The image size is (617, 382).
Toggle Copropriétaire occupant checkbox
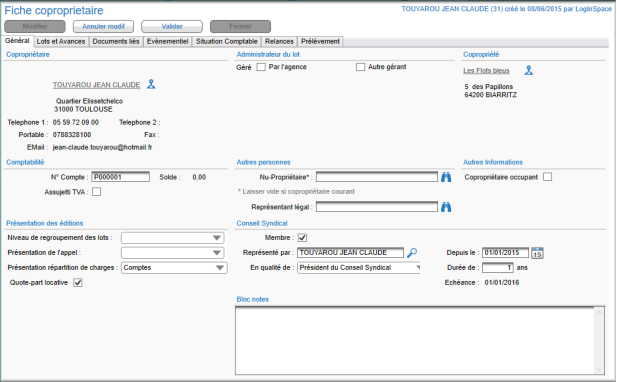(547, 177)
